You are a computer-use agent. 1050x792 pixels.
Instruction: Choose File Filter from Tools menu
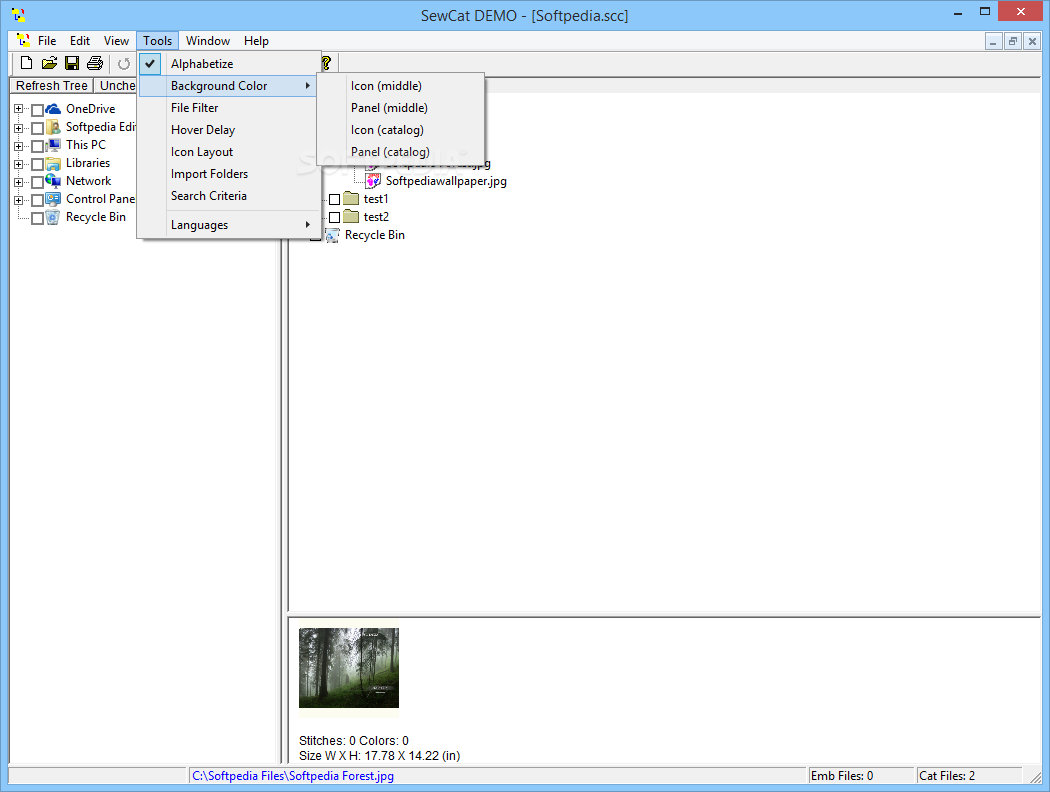click(228, 108)
